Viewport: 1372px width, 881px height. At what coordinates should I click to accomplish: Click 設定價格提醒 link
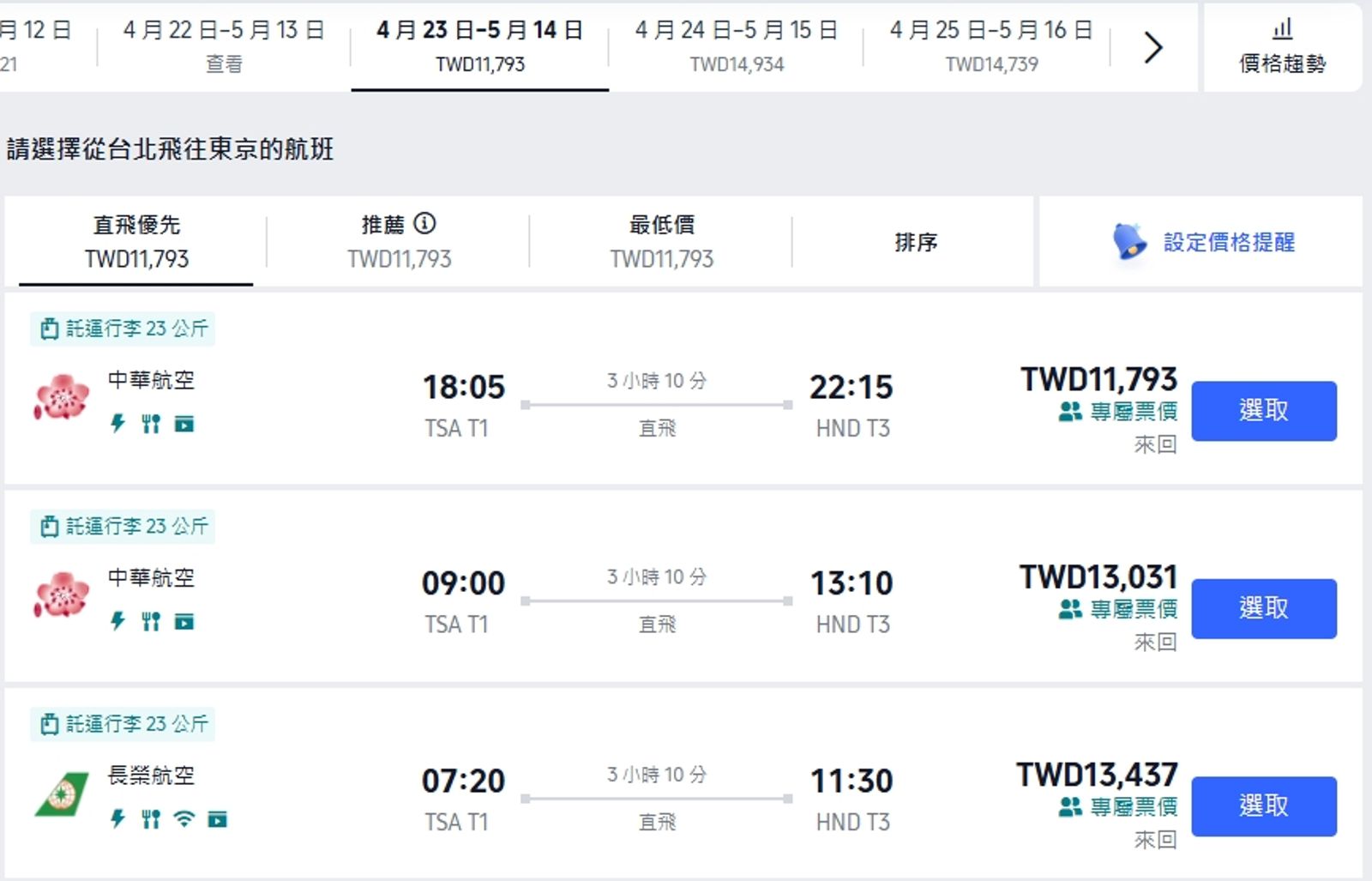click(x=1229, y=243)
